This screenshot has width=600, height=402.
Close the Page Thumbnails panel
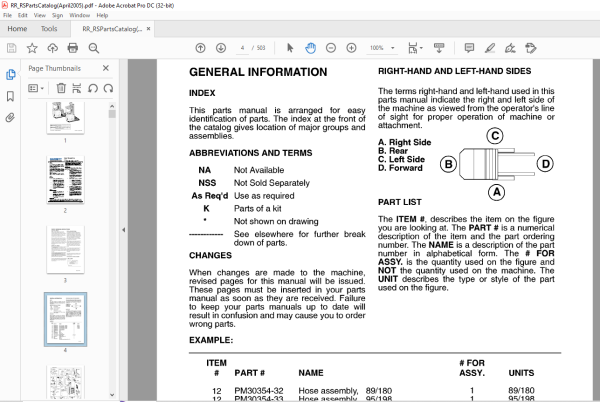106,68
